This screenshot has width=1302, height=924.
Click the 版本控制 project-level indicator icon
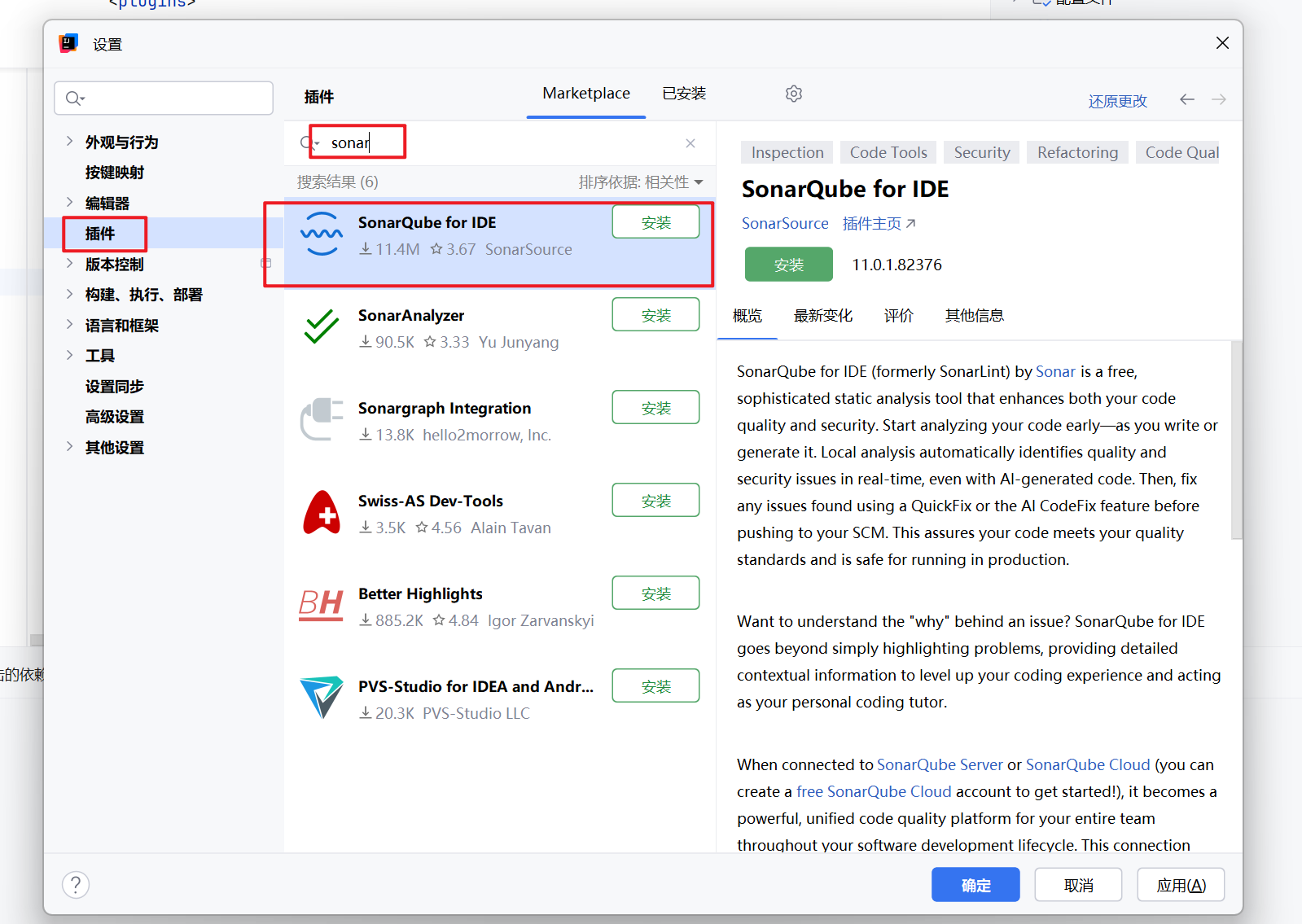[x=265, y=263]
